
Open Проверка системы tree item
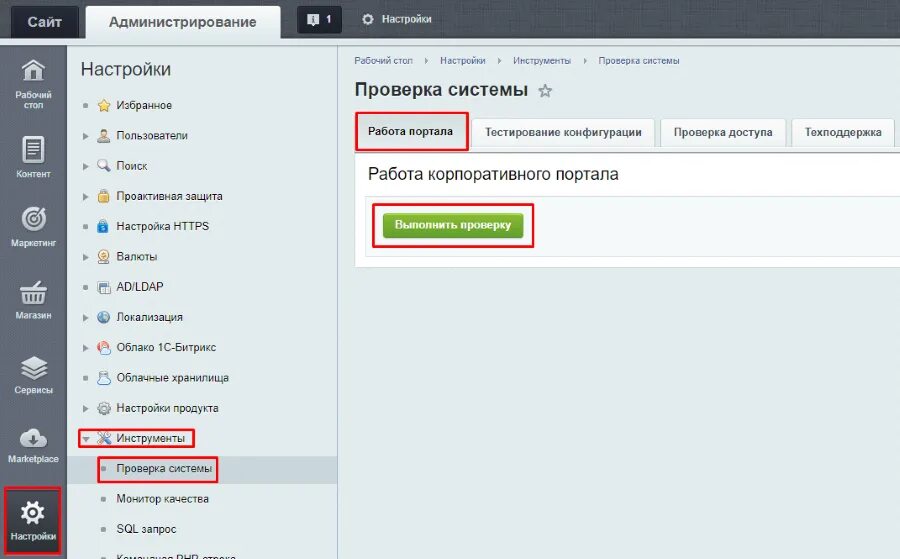(x=164, y=469)
